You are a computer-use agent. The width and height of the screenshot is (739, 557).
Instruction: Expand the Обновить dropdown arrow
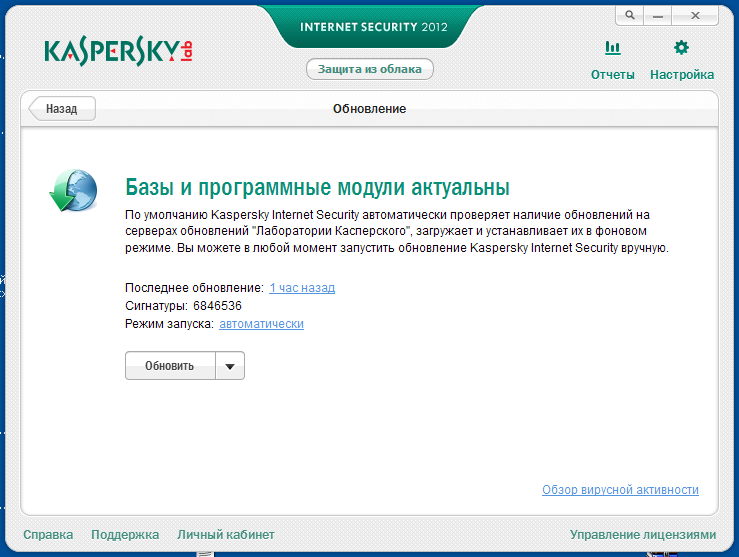pyautogui.click(x=230, y=366)
